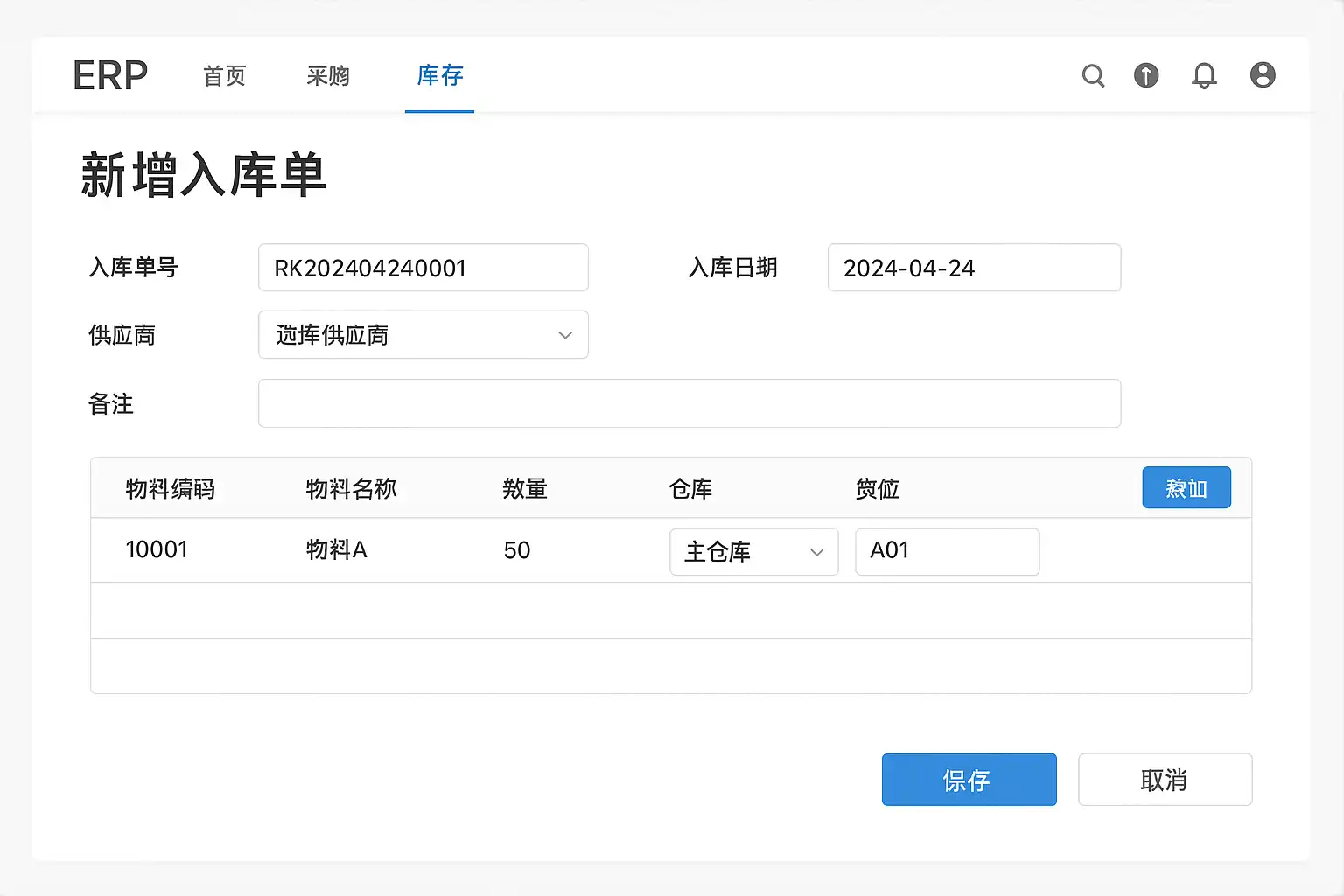
Task: Open the user account avatar menu
Action: pos(1262,75)
